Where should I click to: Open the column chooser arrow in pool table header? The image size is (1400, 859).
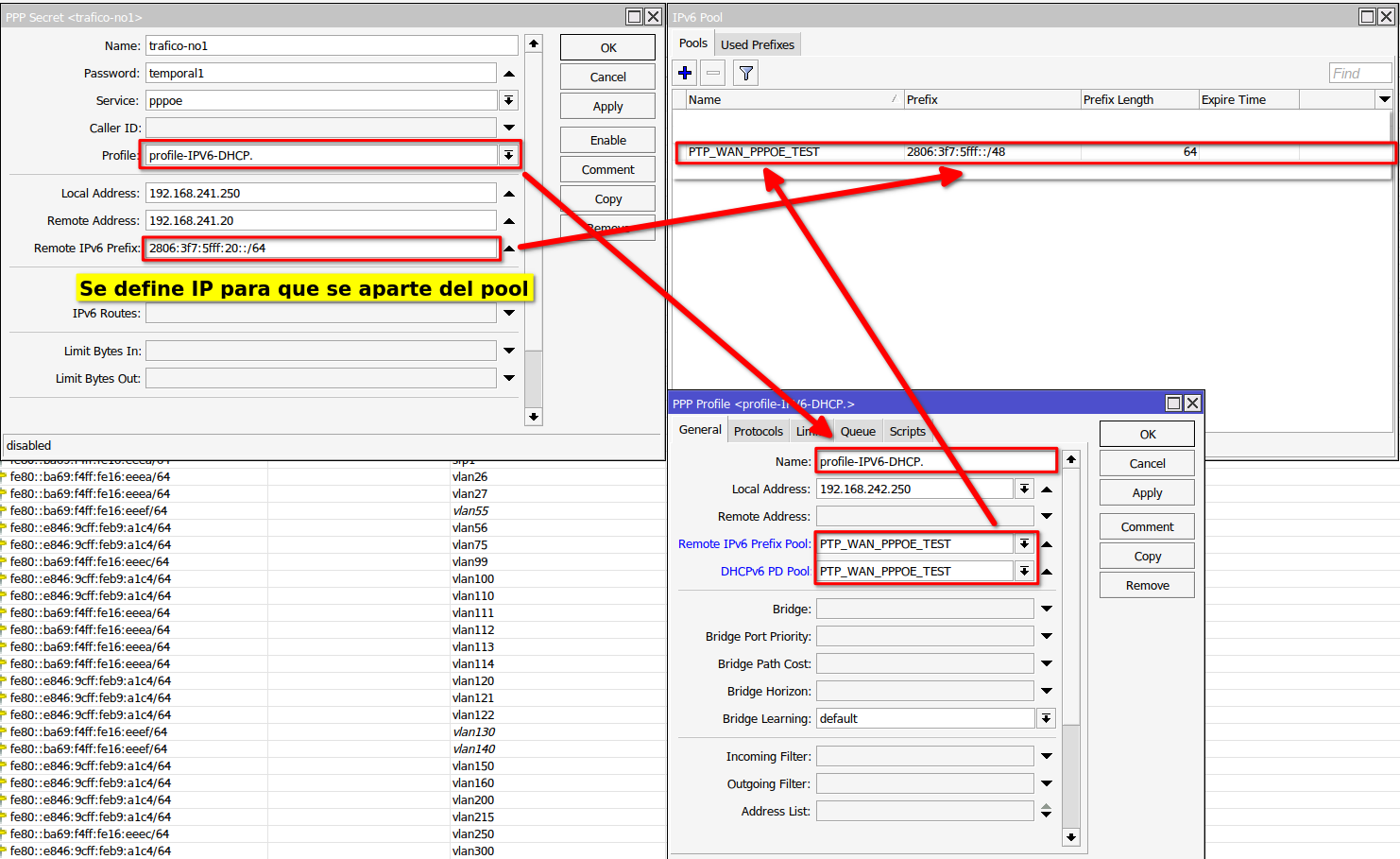pyautogui.click(x=1384, y=99)
